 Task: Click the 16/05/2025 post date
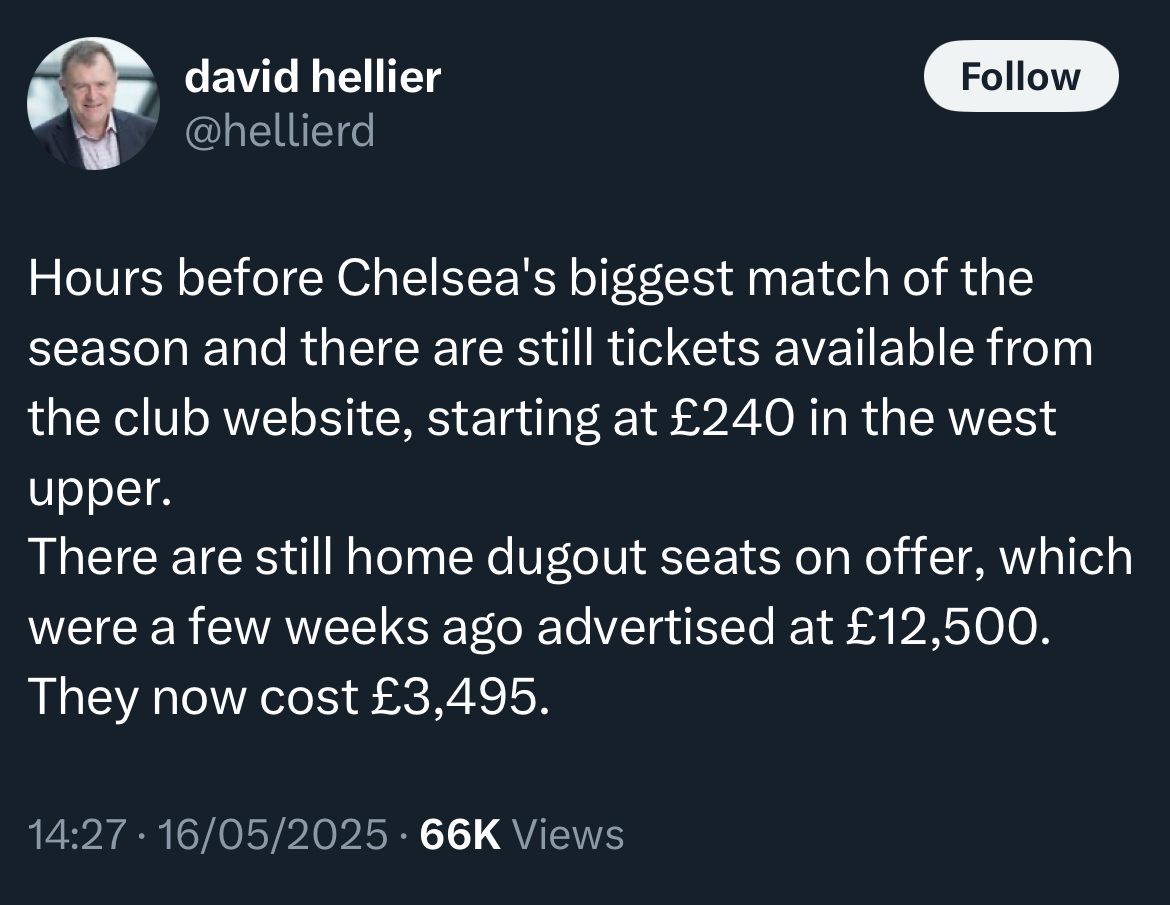273,834
